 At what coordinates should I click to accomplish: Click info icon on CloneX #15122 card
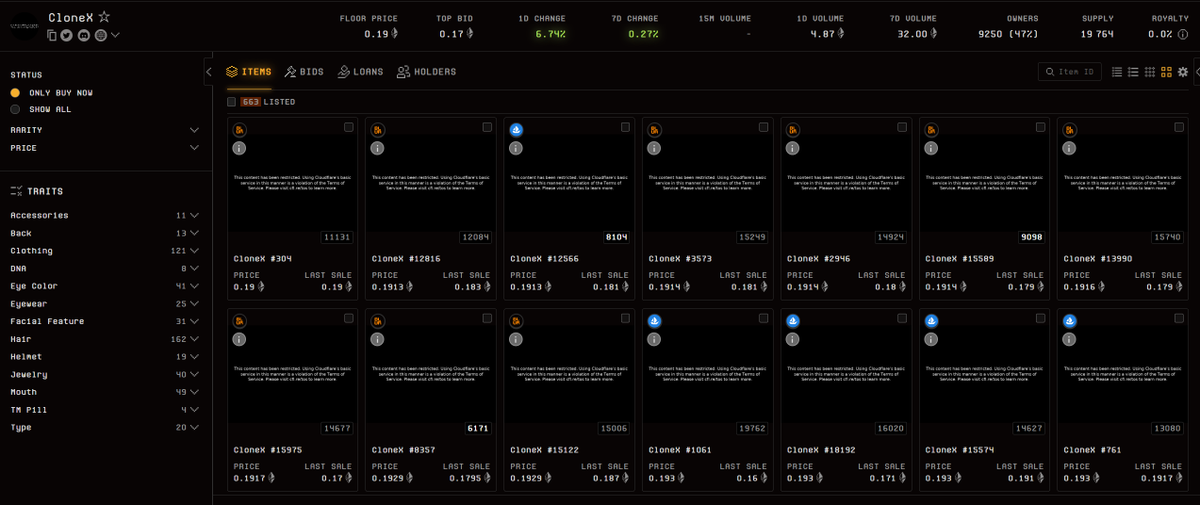pos(516,339)
